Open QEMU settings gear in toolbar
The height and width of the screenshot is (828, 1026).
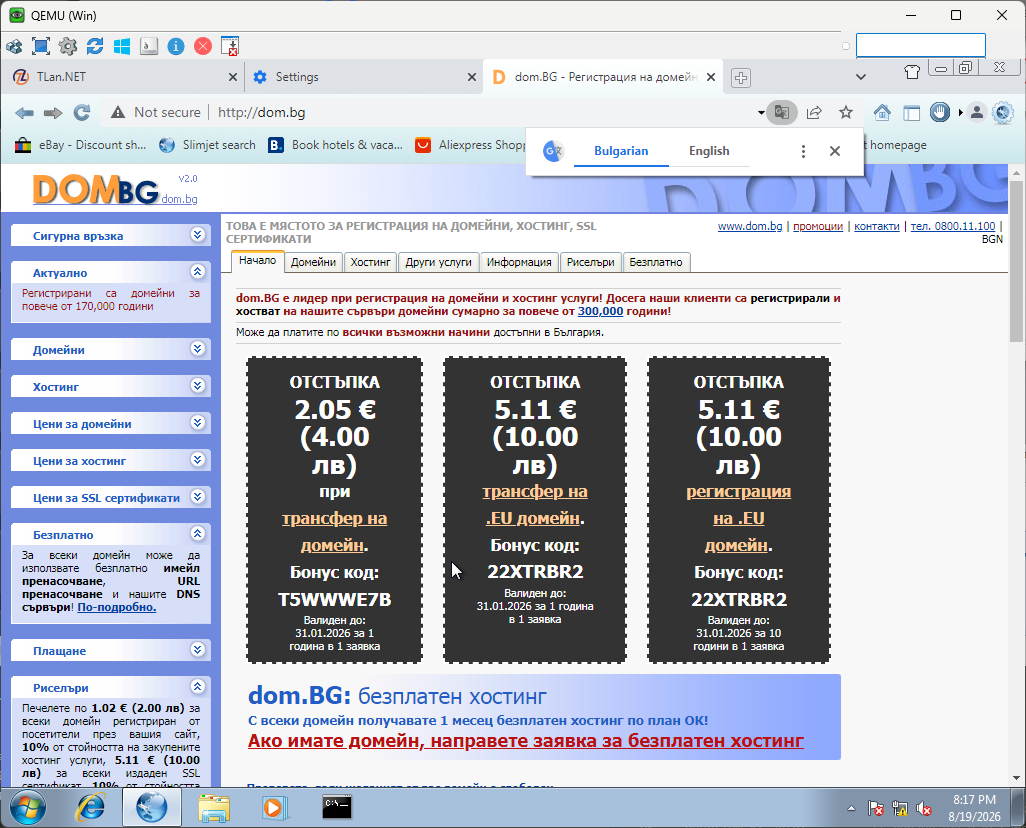67,46
